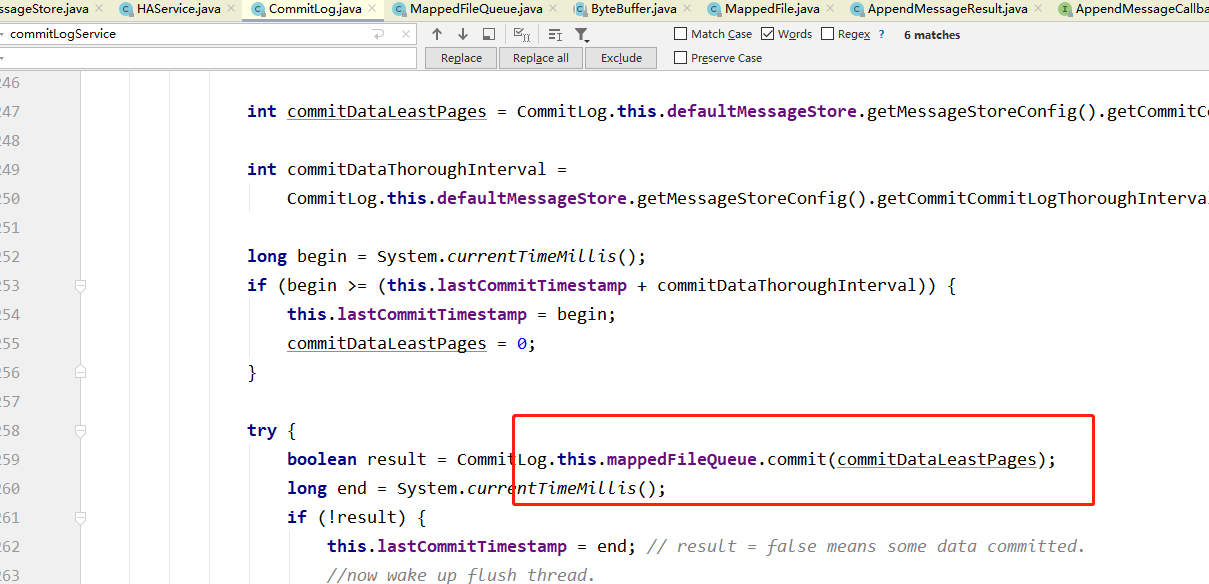
Task: Click mappedFileQueue in the commit call
Action: click(x=680, y=460)
